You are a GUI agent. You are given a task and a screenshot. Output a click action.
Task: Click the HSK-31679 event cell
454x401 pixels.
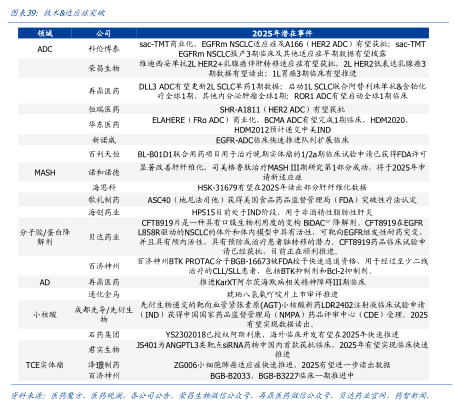(282, 187)
